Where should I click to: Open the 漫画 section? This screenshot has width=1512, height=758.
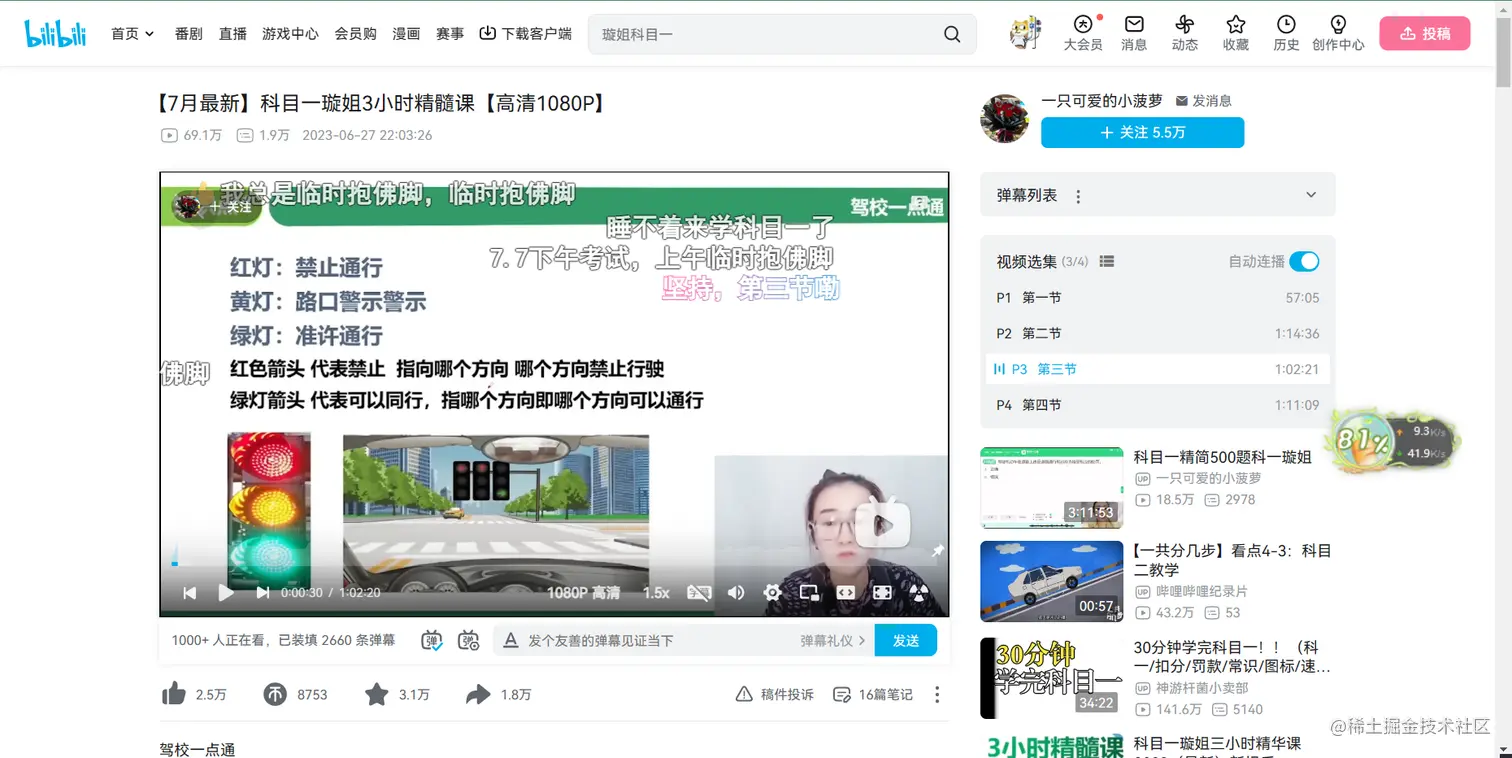[x=406, y=34]
